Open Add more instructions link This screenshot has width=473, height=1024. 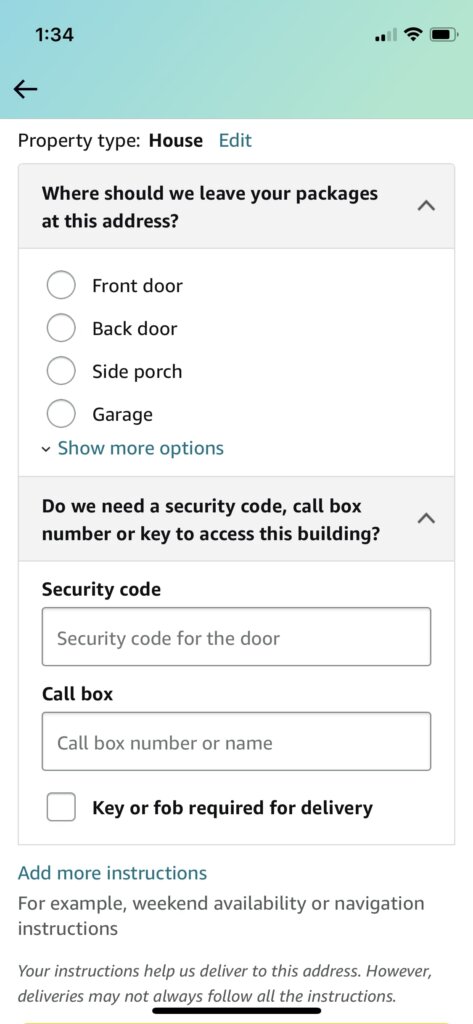click(x=112, y=873)
